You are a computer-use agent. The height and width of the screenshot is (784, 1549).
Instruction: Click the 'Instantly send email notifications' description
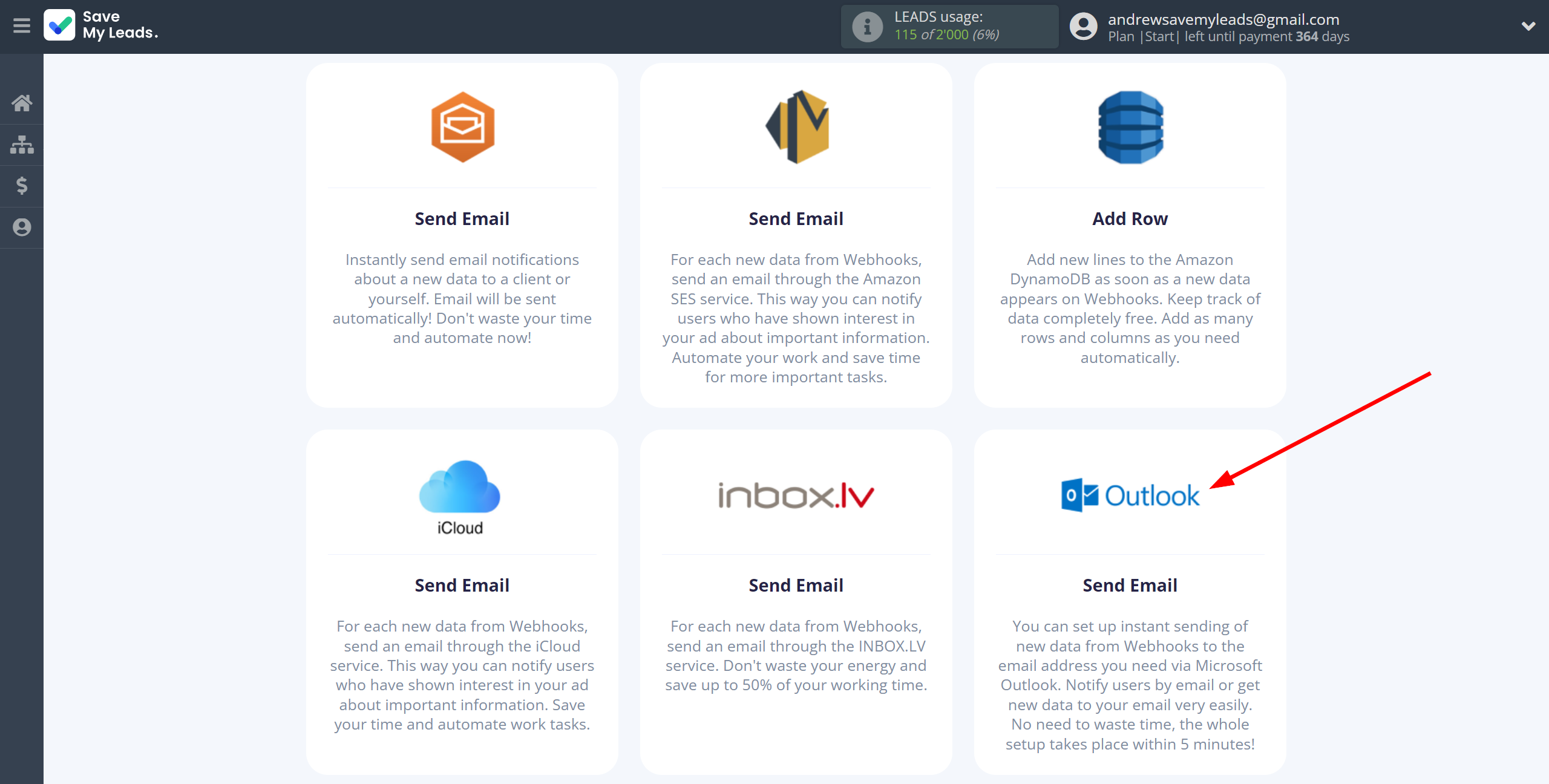[462, 299]
